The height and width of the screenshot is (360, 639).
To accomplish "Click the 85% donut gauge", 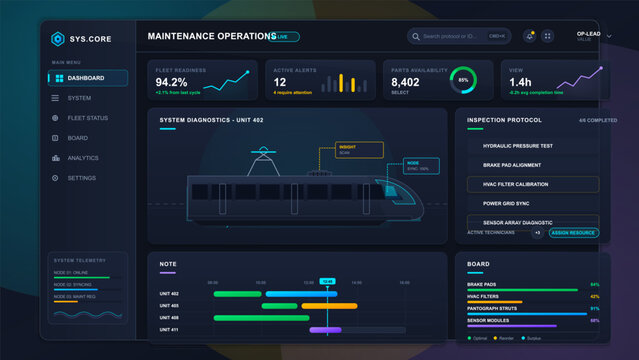I will [463, 80].
